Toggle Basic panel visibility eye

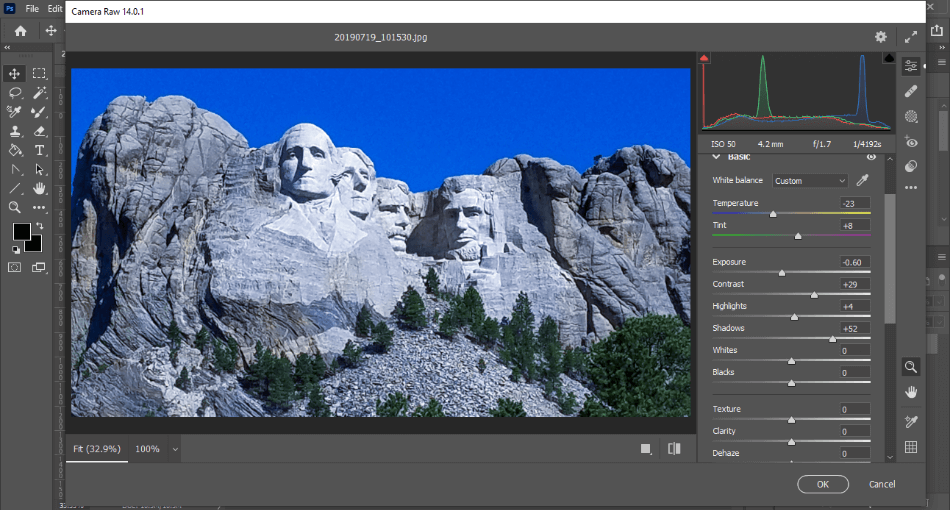coord(871,157)
